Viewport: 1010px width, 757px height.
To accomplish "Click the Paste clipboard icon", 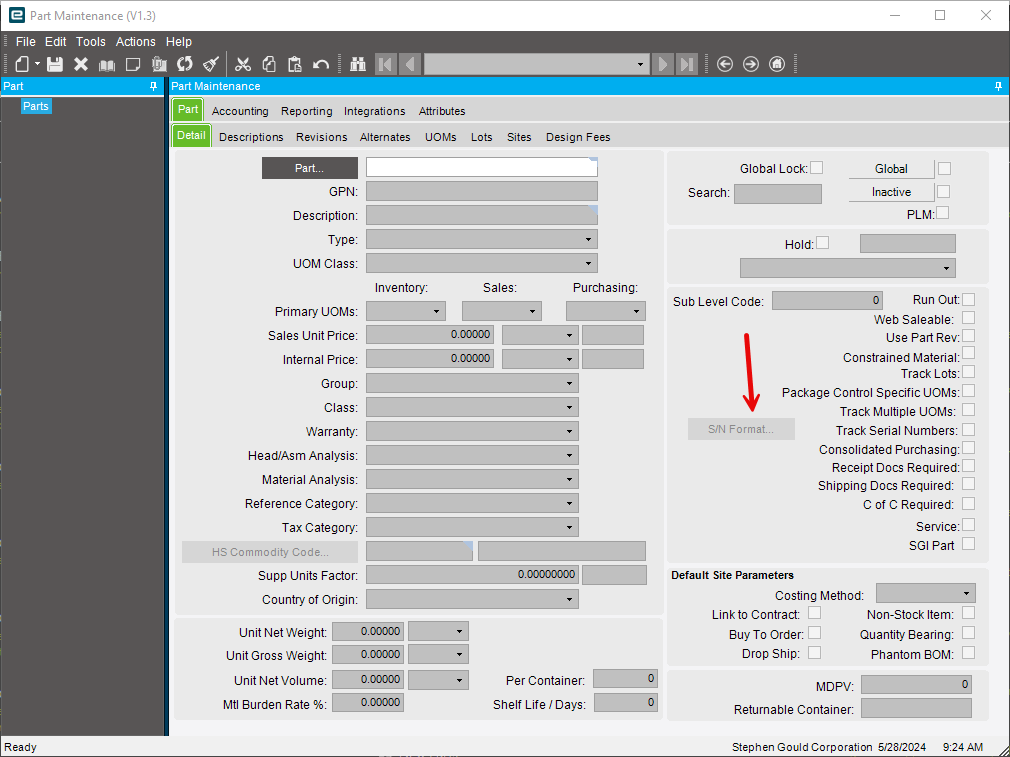I will [x=294, y=64].
